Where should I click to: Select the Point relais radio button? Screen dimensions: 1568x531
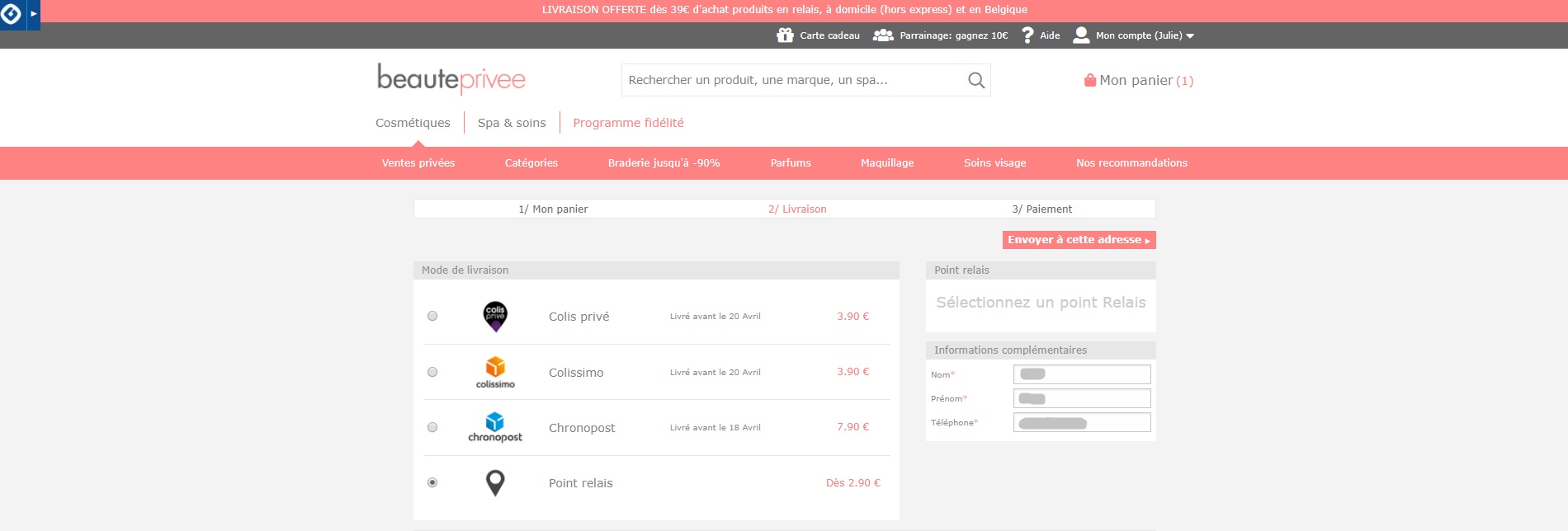point(432,482)
